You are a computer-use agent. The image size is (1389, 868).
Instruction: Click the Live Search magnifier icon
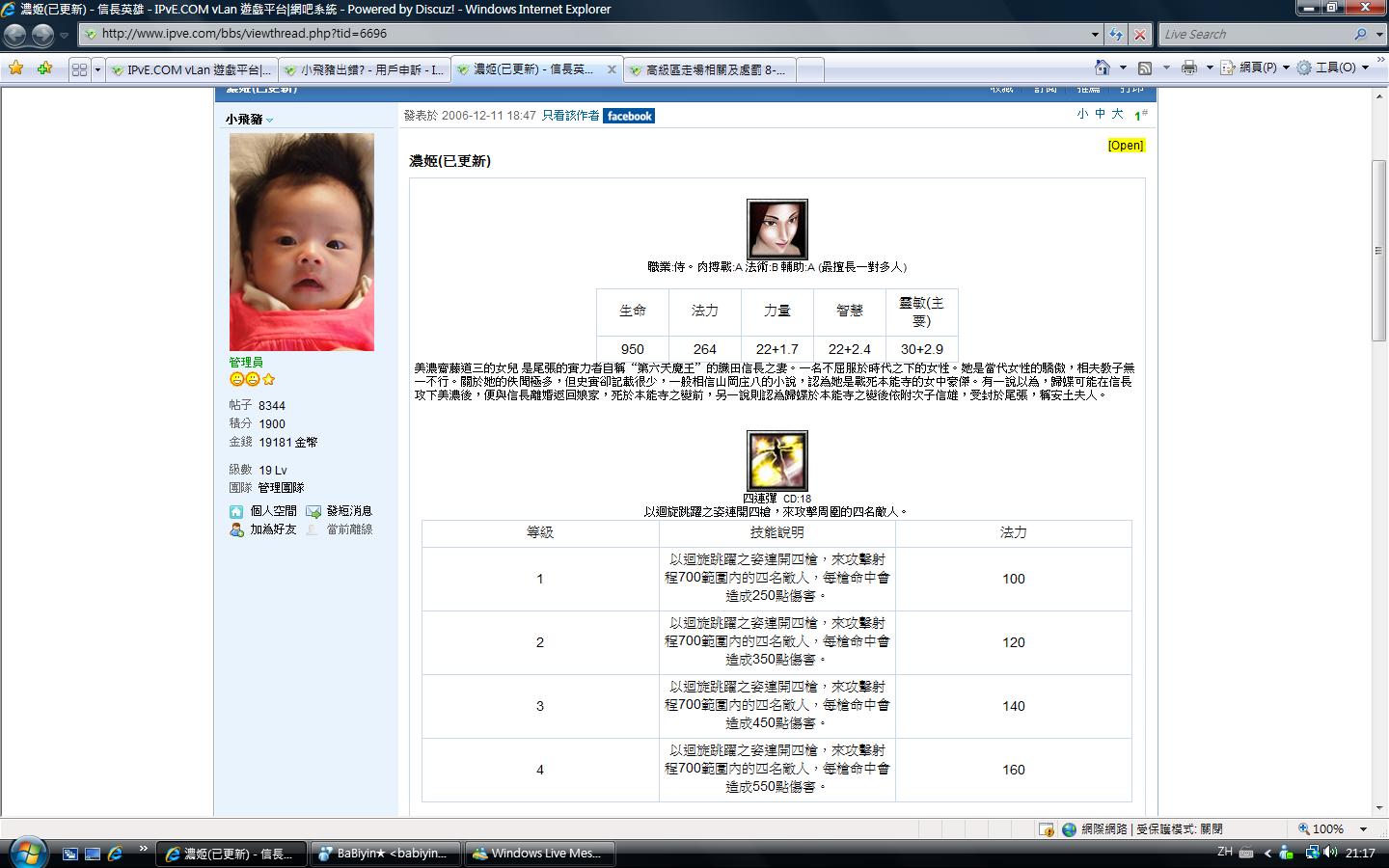click(1360, 34)
